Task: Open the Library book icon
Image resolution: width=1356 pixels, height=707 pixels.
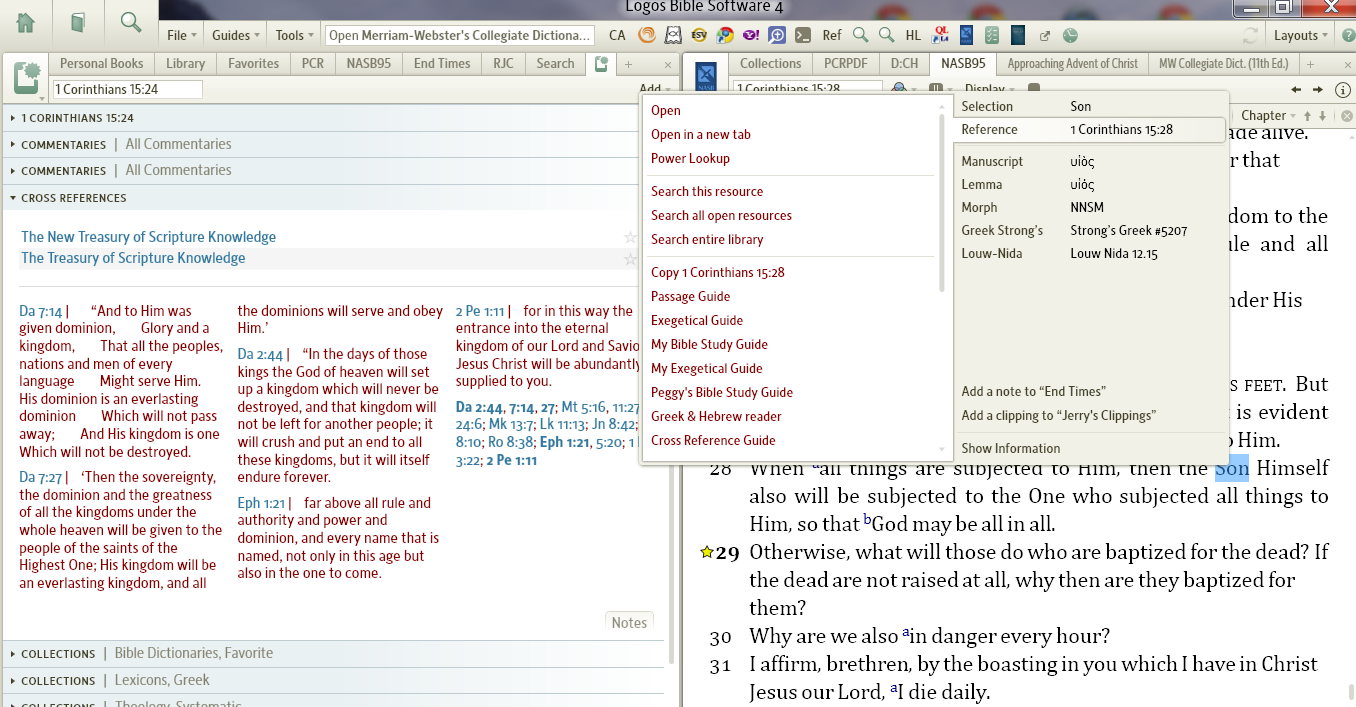Action: click(x=78, y=23)
